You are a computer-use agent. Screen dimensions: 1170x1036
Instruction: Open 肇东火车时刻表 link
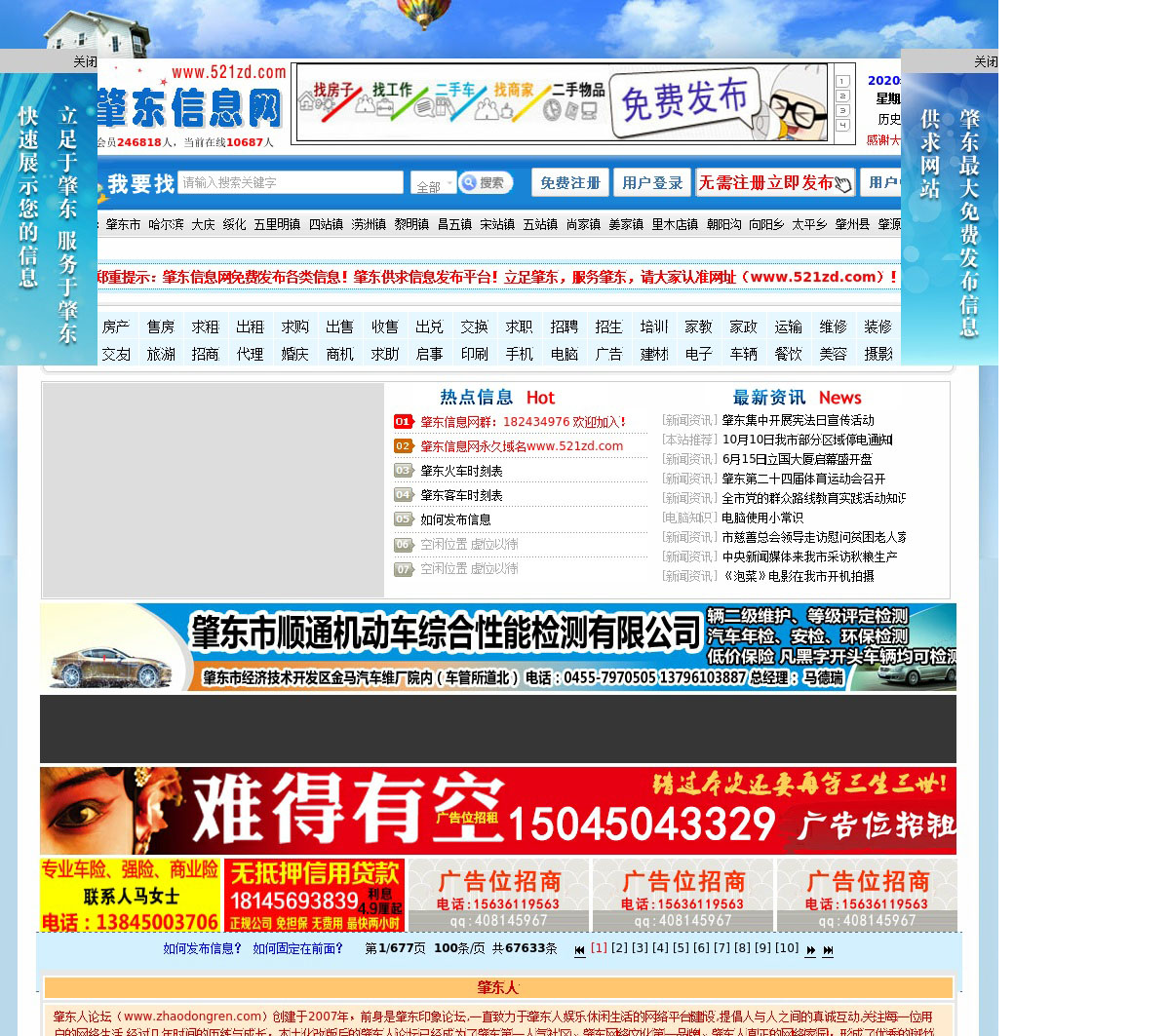(x=461, y=471)
